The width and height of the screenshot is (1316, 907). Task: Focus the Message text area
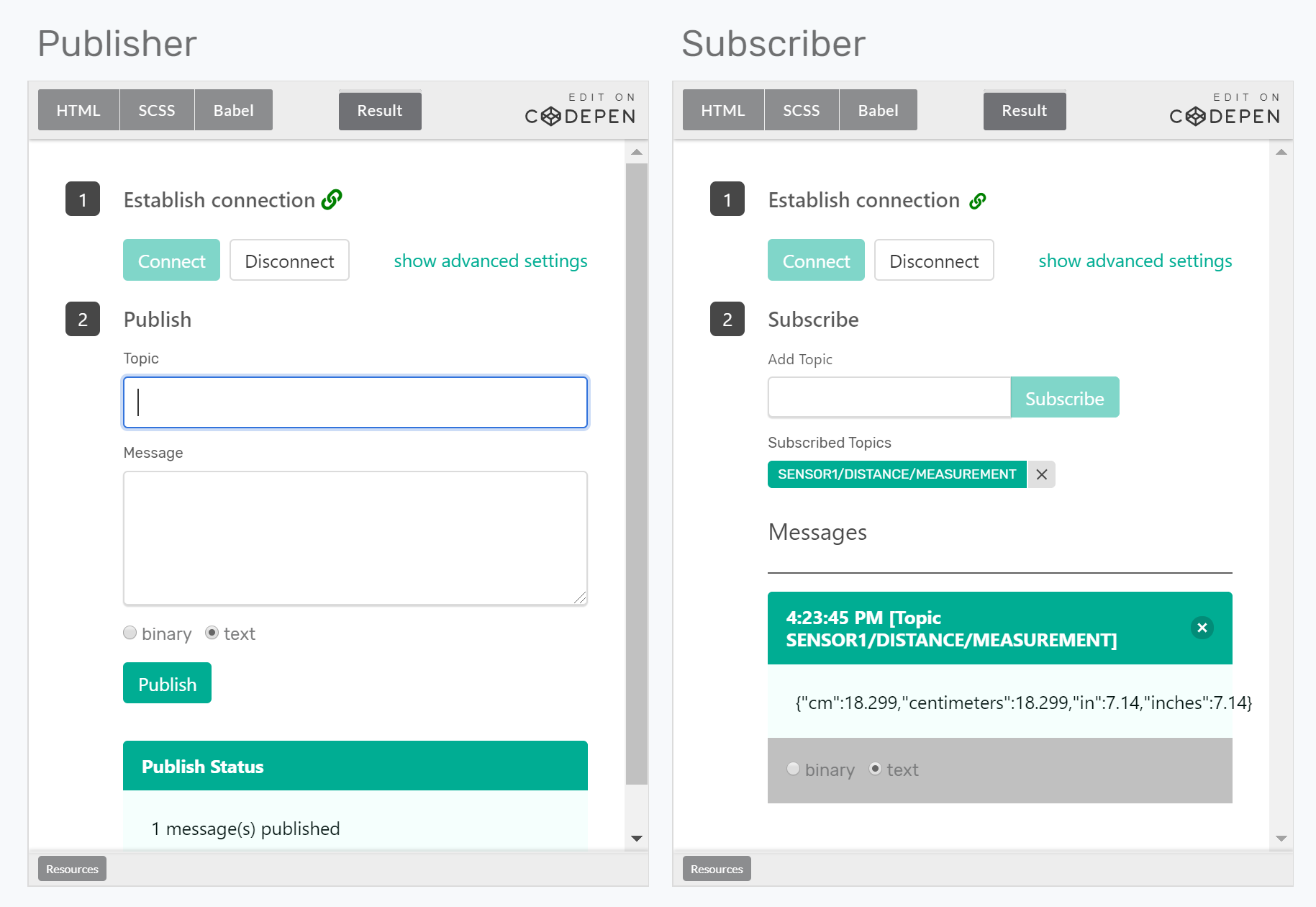[355, 538]
